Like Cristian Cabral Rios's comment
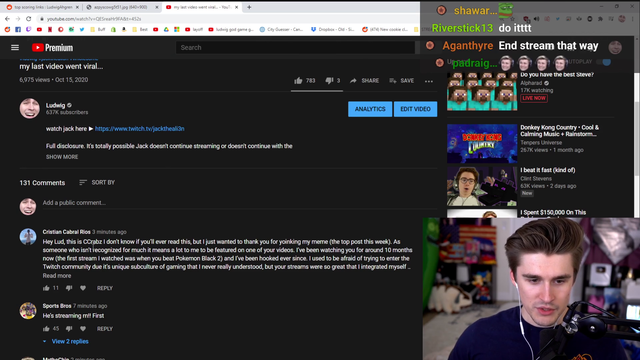The height and width of the screenshot is (360, 640). click(x=46, y=288)
